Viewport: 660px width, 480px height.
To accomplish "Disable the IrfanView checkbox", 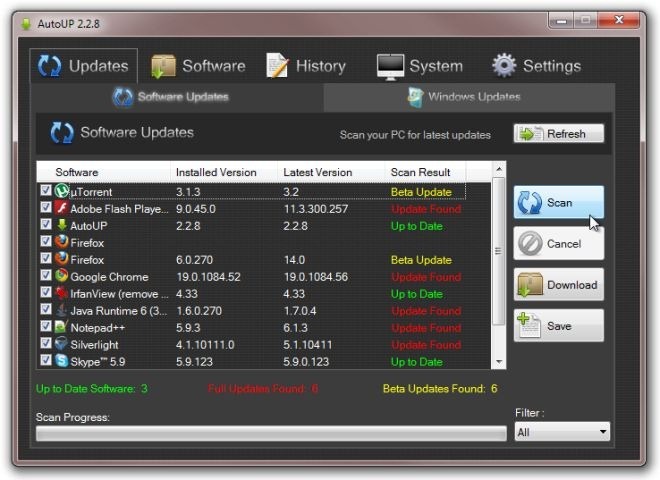I will 46,293.
